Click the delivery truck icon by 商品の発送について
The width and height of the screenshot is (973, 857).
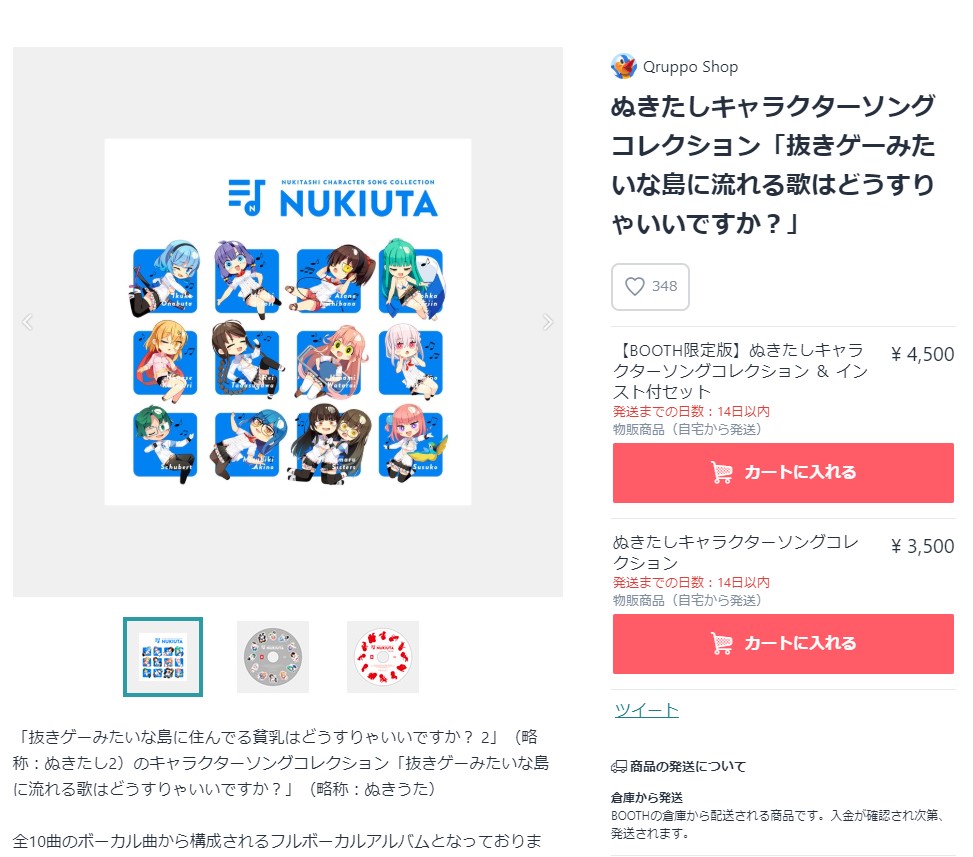click(x=619, y=767)
